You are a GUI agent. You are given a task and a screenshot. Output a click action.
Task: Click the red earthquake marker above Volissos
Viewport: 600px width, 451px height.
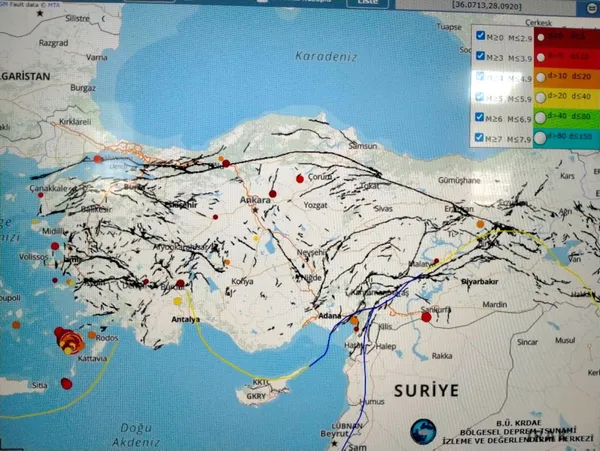tap(55, 246)
